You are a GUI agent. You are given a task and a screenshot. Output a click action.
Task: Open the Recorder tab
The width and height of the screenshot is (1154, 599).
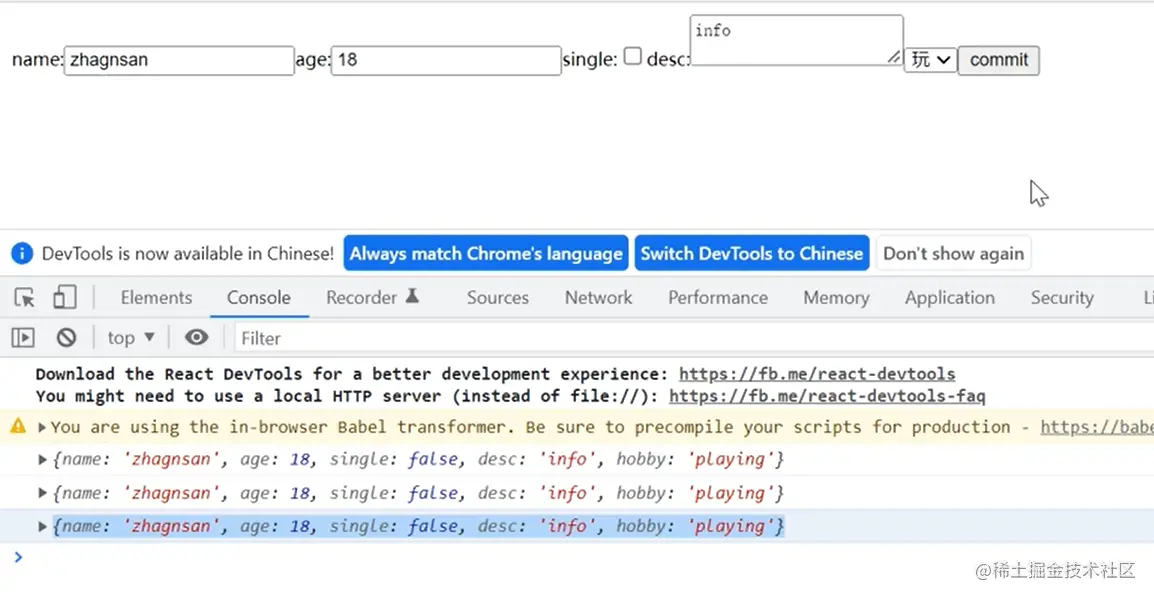click(372, 297)
